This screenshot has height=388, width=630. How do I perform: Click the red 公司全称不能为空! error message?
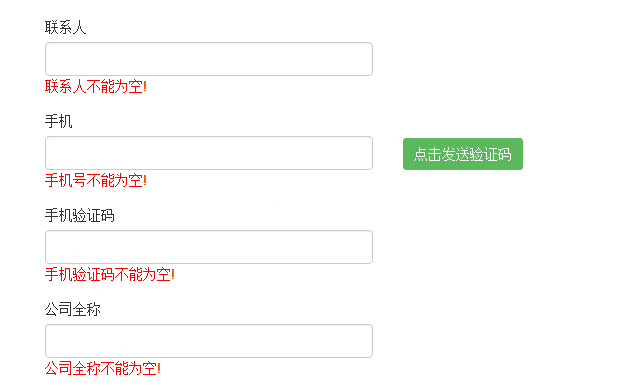103,368
